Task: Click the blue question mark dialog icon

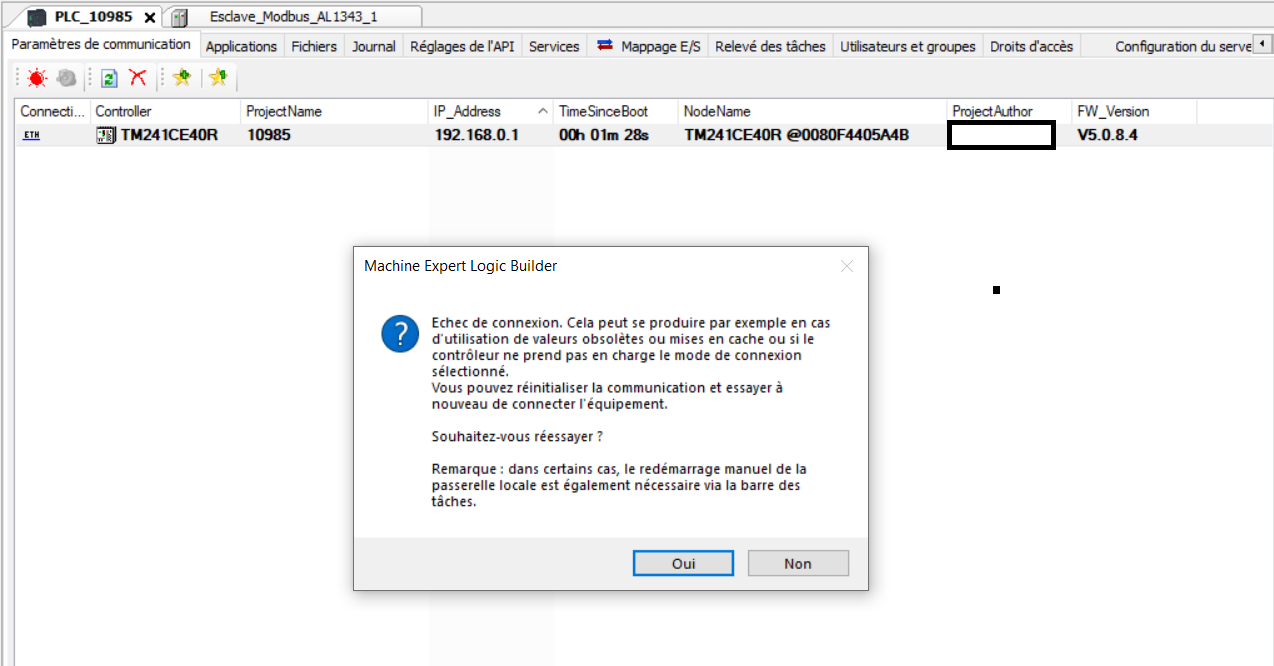Action: click(400, 333)
